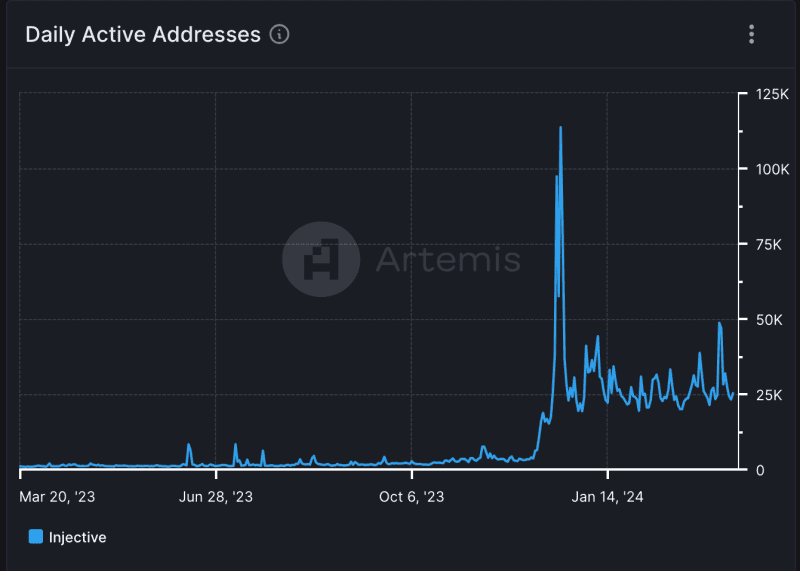Click the Injective legend label

(x=78, y=537)
